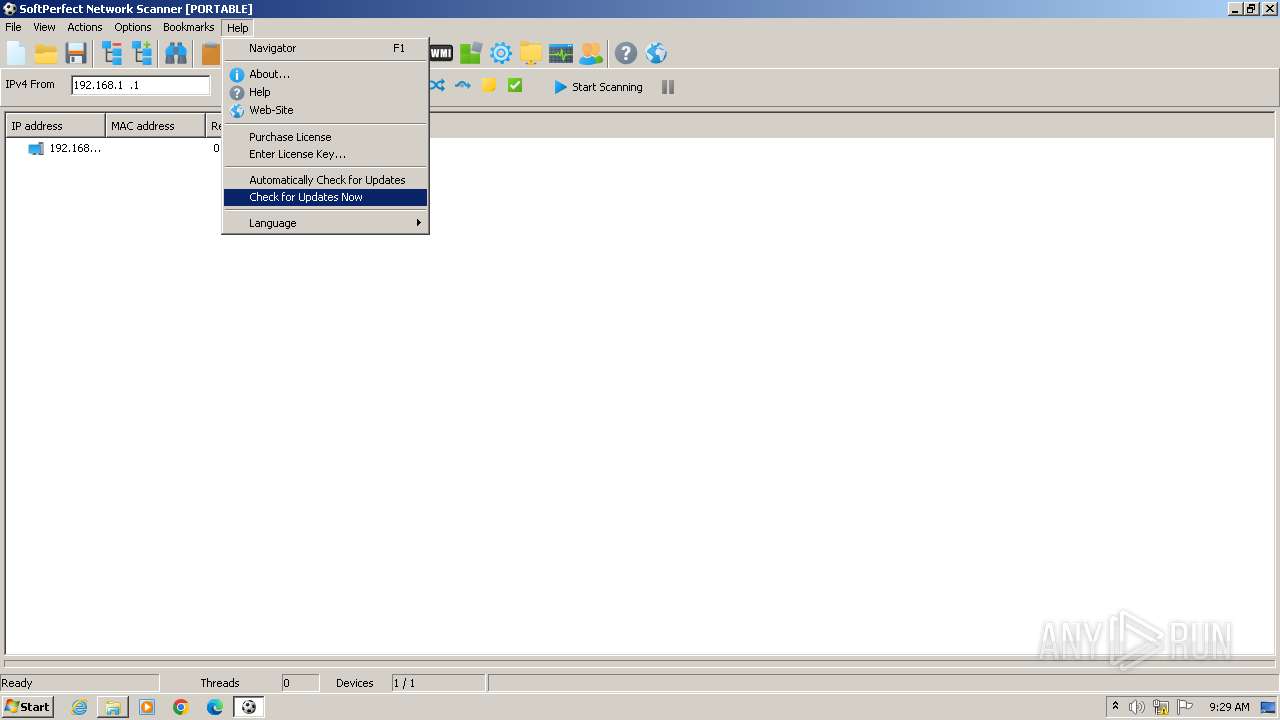Expand the Language submenu
This screenshot has width=1280, height=720.
point(326,223)
